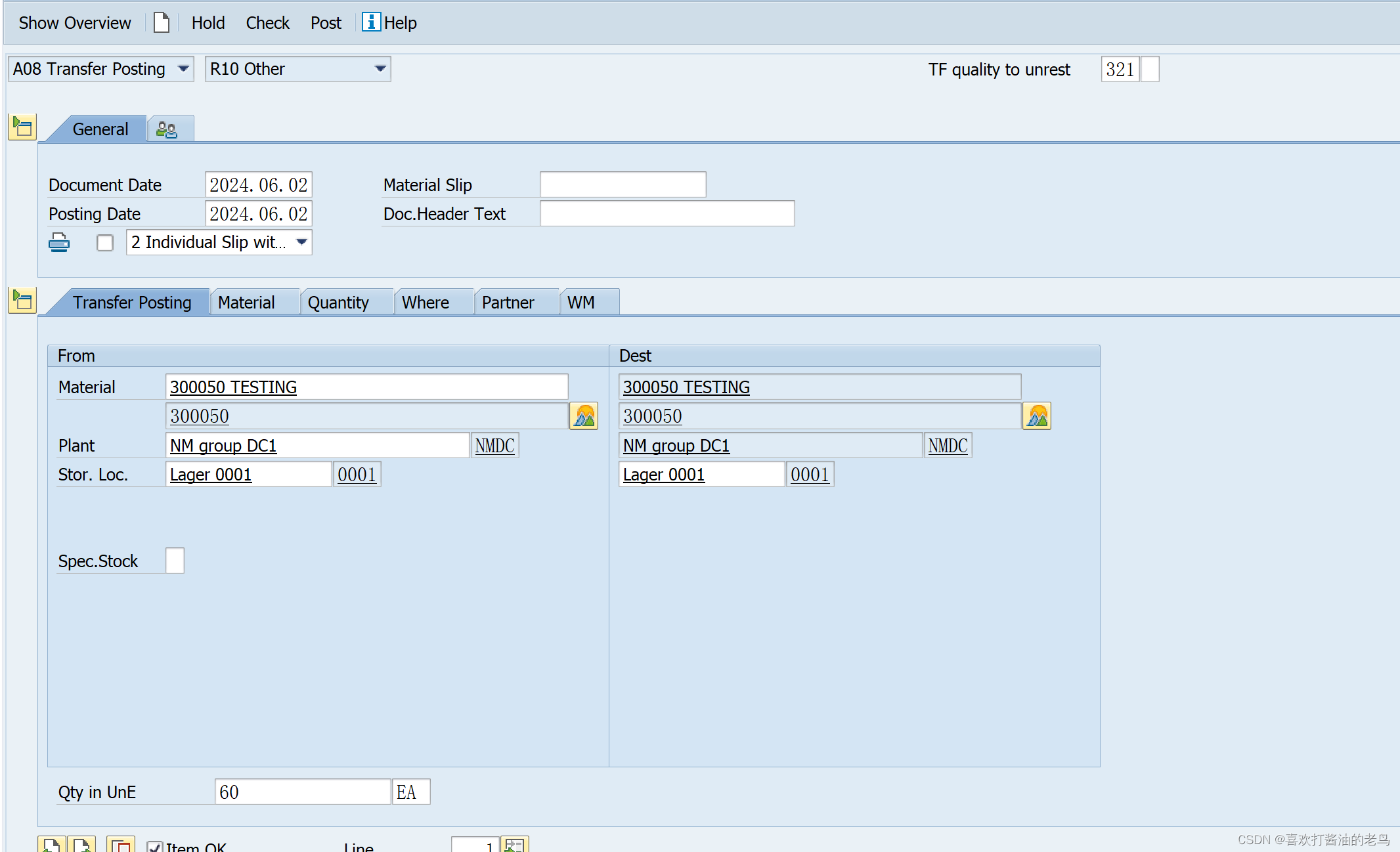Click the print icon beside Posting Date
The image size is (1400, 852).
(58, 242)
